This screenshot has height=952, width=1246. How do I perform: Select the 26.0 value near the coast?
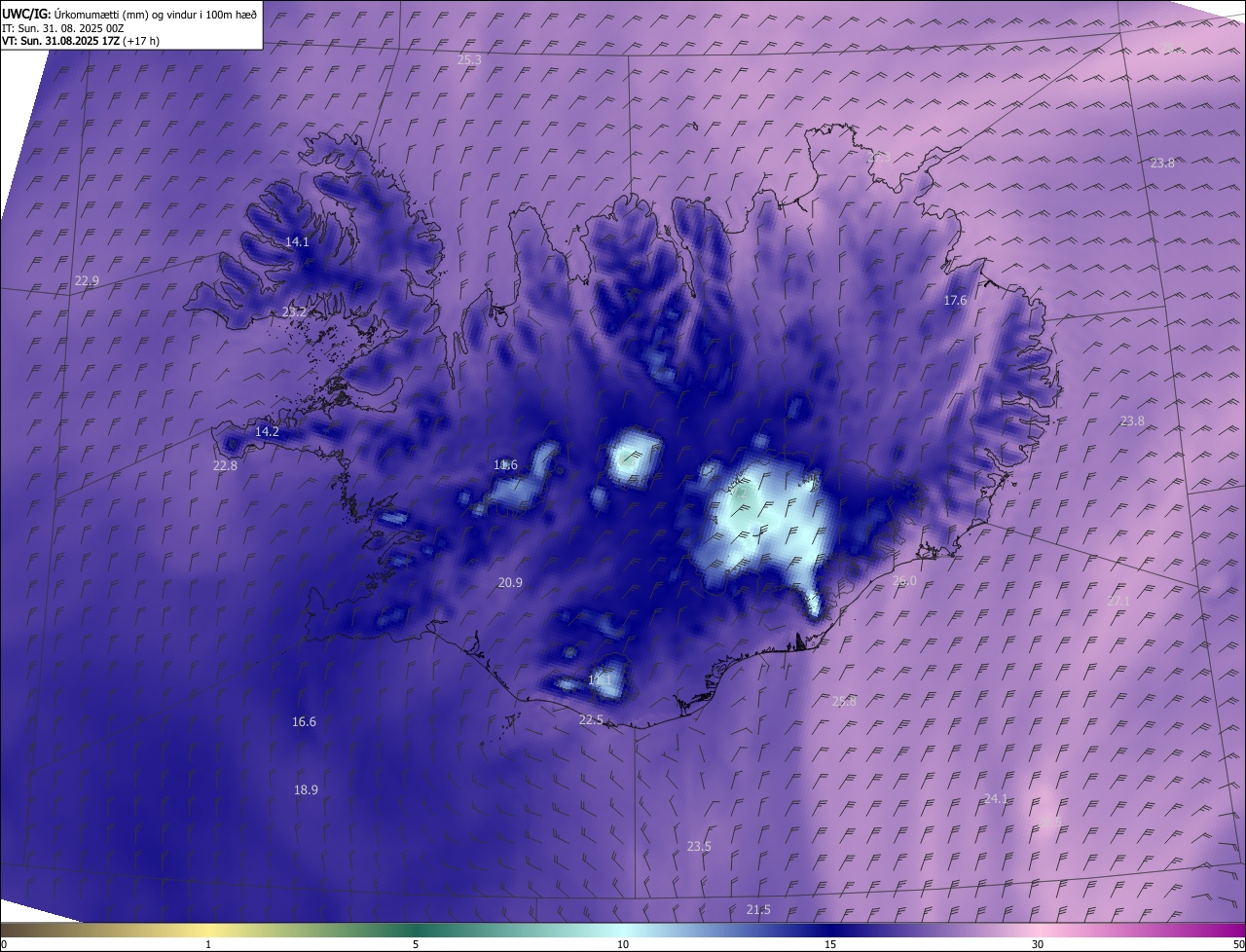(x=904, y=581)
